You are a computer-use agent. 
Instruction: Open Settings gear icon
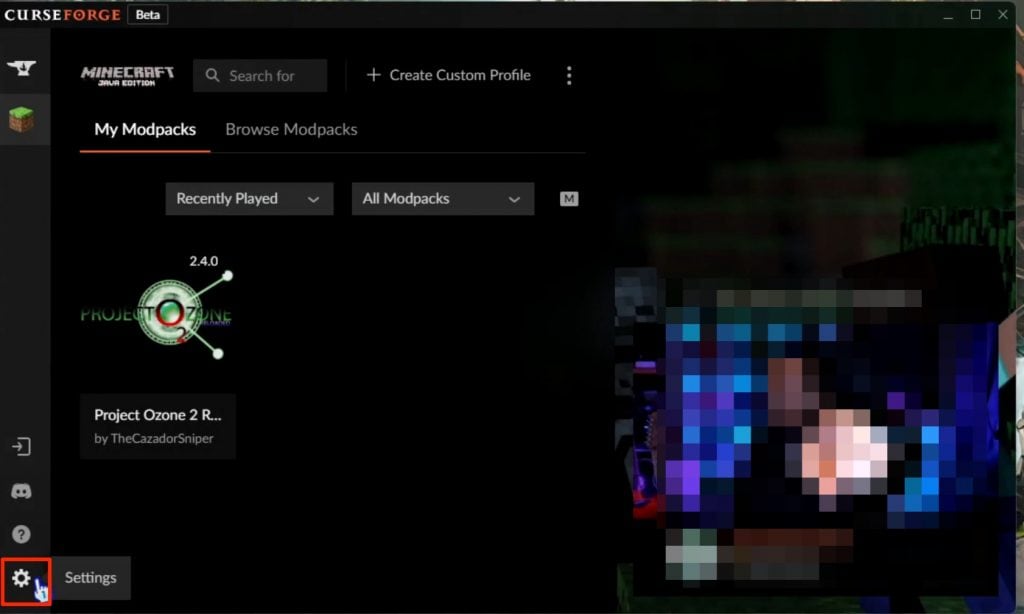[22, 578]
